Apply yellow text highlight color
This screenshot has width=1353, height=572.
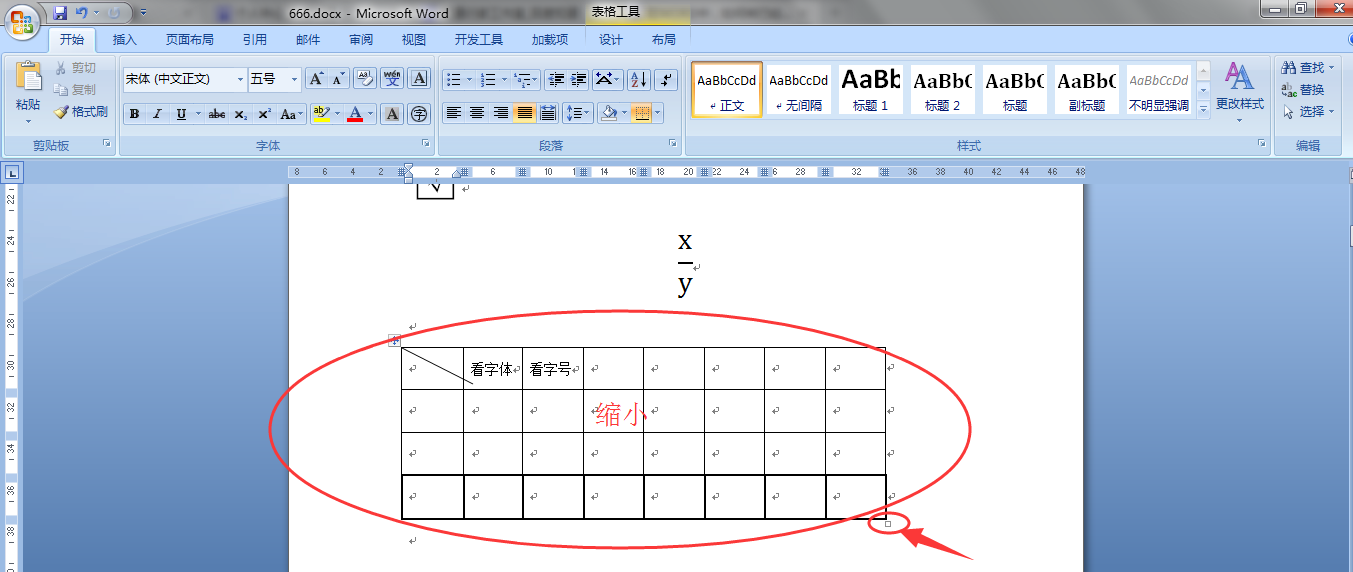(x=320, y=114)
